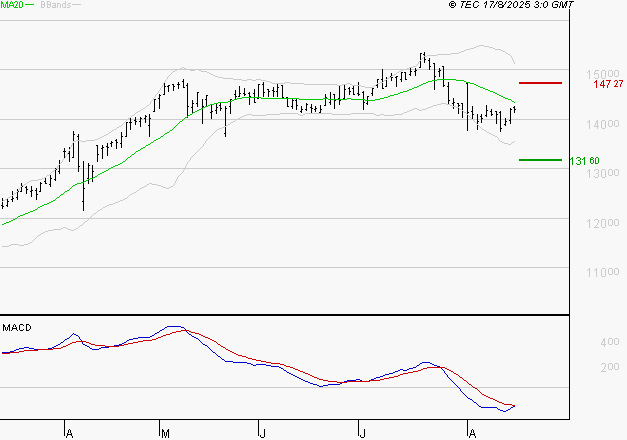Click the 200 MACD scale label
Image resolution: width=627 pixels, height=440 pixels.
point(584,367)
